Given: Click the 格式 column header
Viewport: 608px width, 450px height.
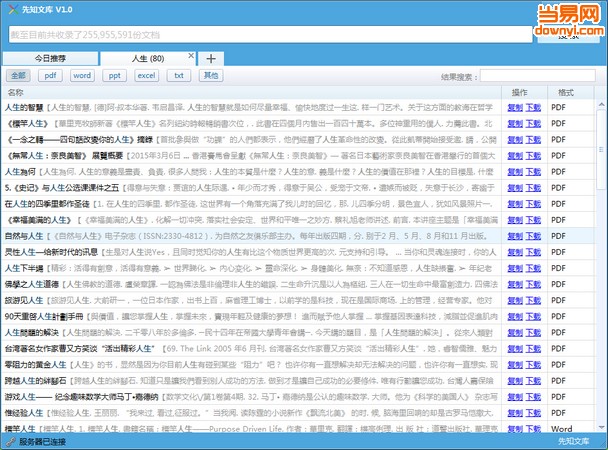Looking at the screenshot, I should 570,93.
